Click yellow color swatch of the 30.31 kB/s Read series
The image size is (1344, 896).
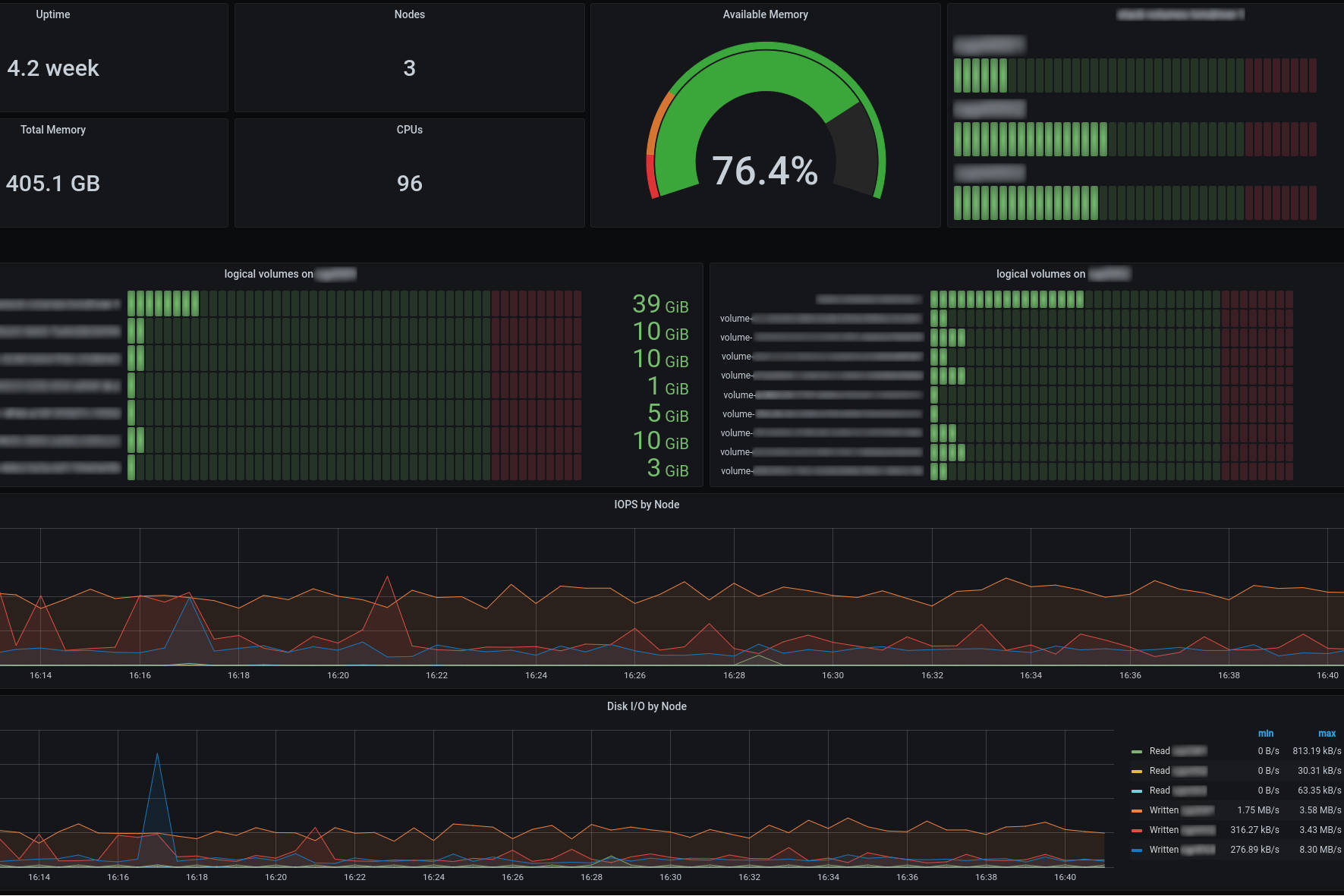click(x=1136, y=772)
